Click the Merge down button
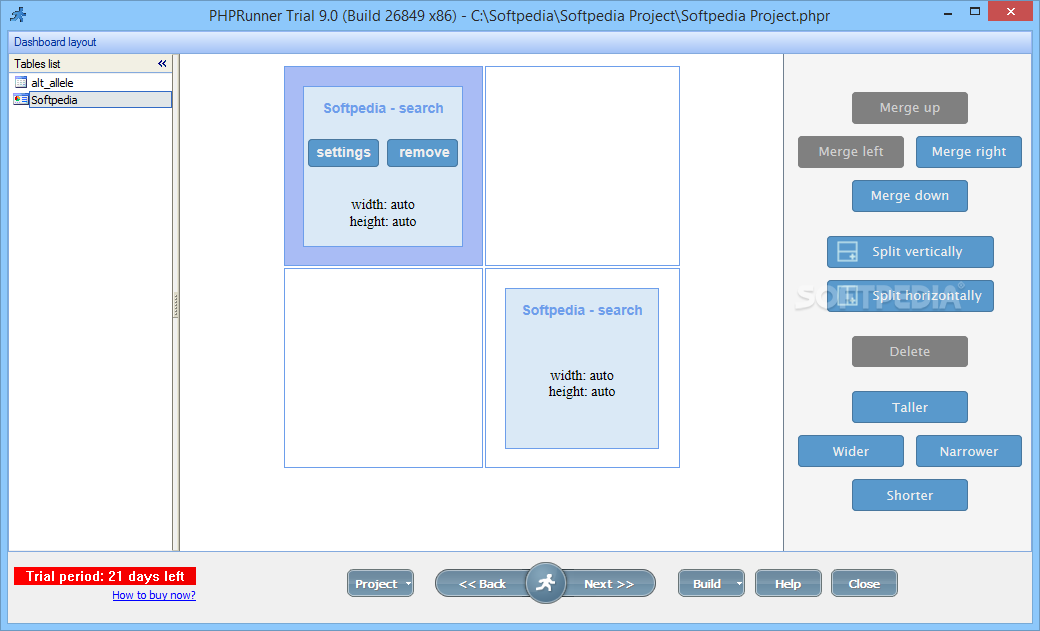1040x631 pixels. pyautogui.click(x=909, y=196)
